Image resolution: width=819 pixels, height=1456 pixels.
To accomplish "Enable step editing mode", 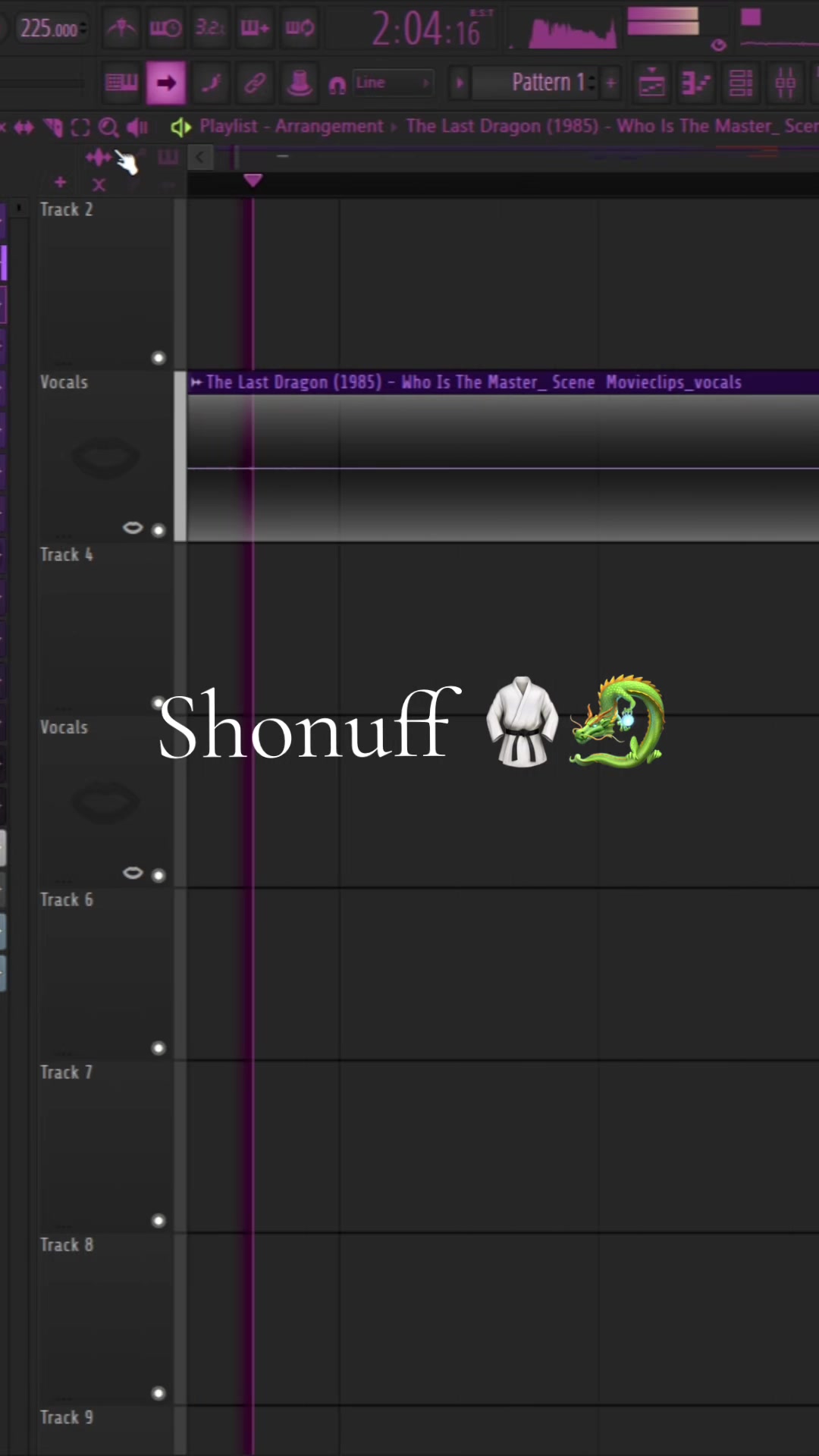I will 211,83.
